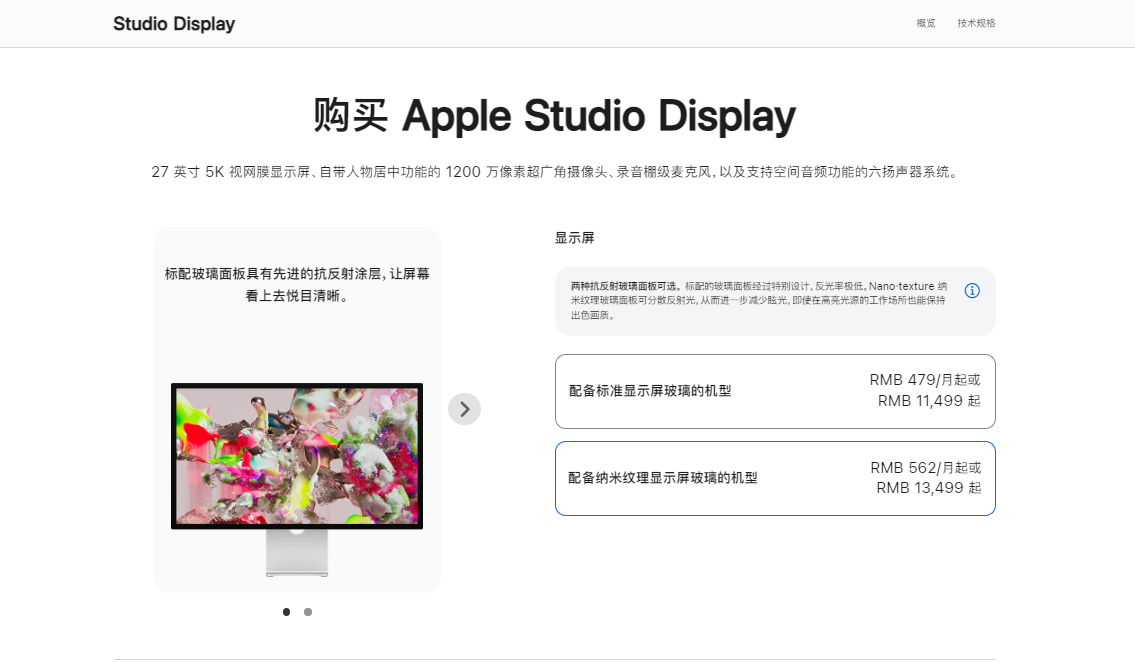Click the Studio Display product image
The image size is (1135, 663).
297,479
